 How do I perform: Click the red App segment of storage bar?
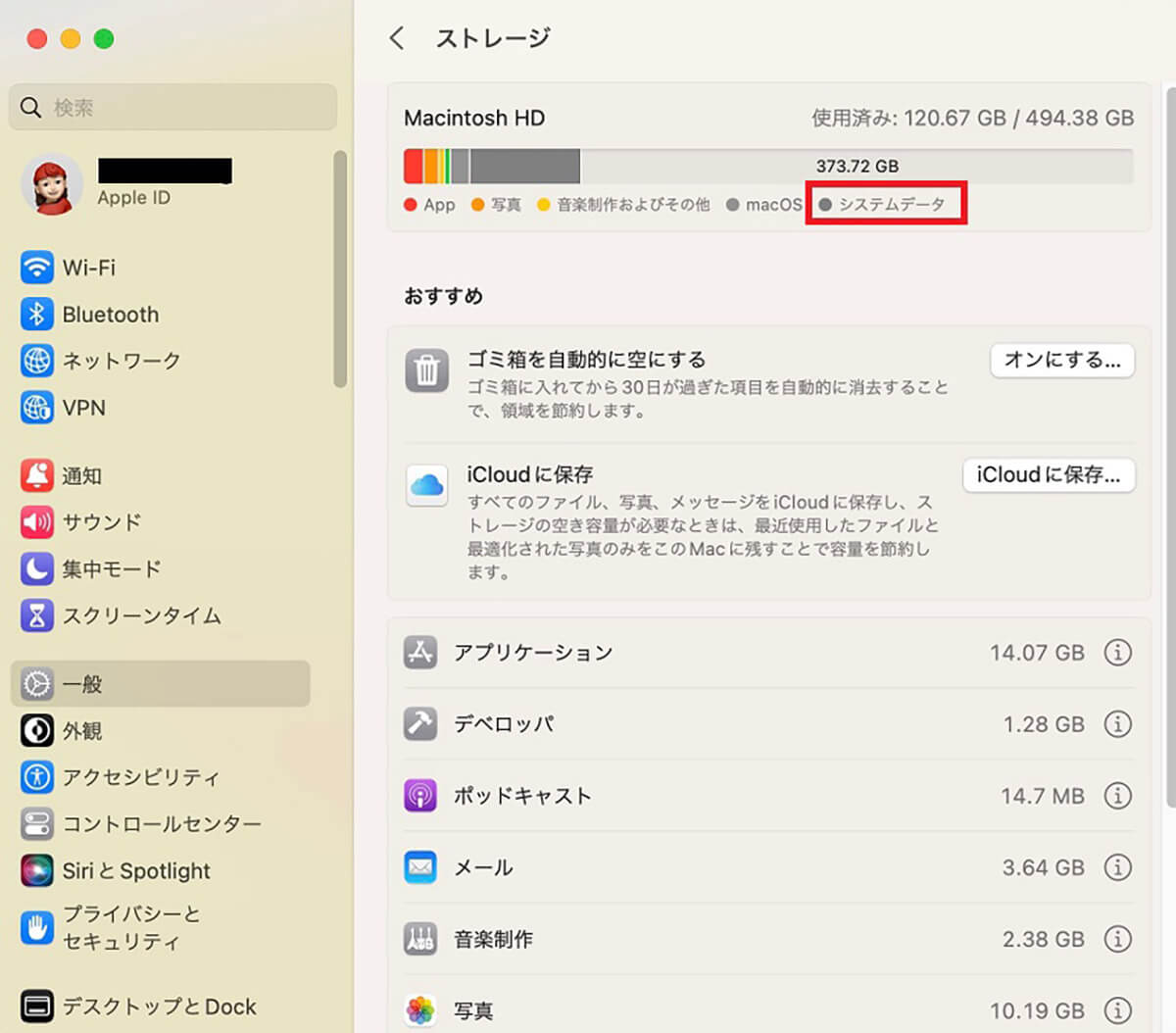coord(413,166)
